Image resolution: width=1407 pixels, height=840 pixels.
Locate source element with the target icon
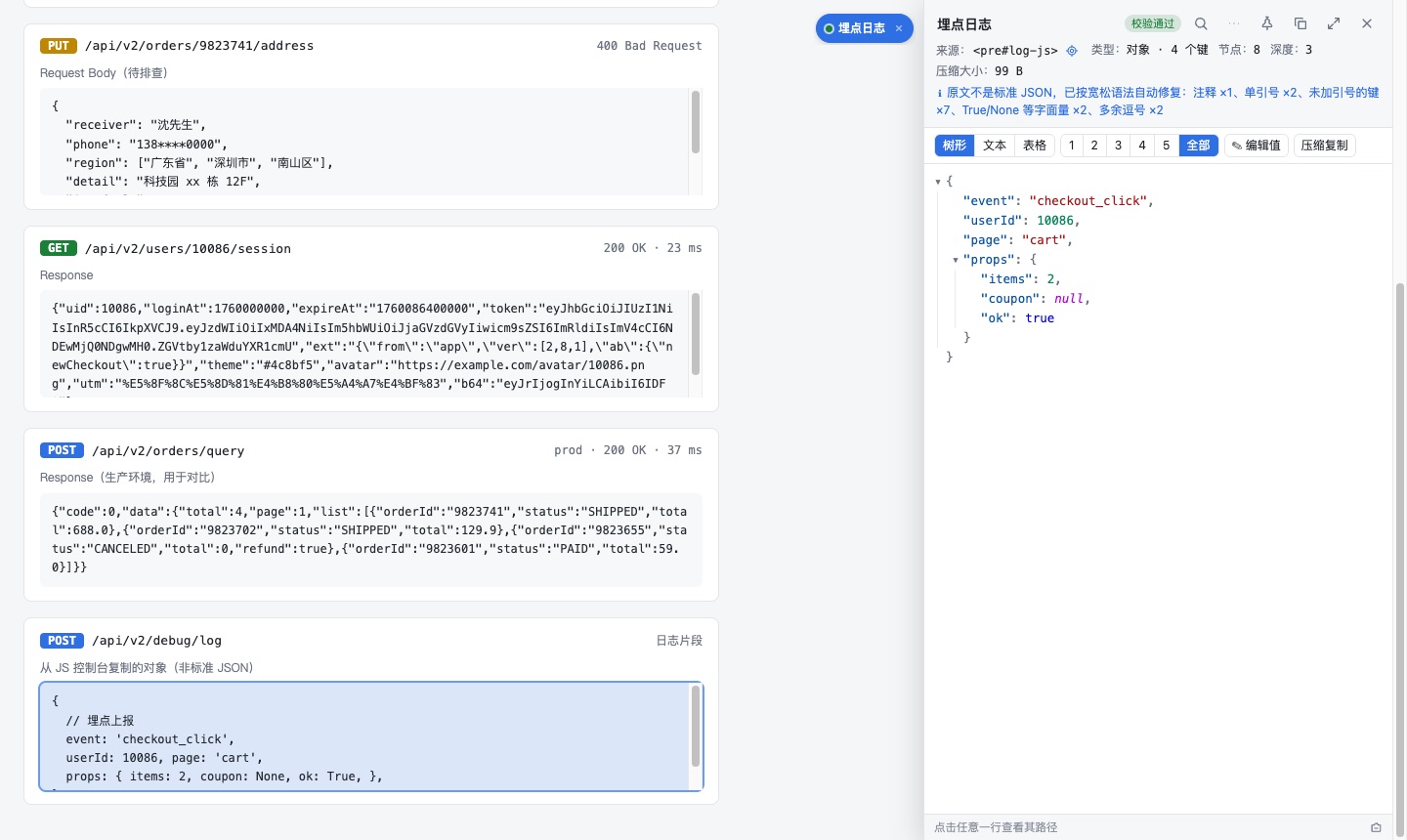pos(1072,50)
